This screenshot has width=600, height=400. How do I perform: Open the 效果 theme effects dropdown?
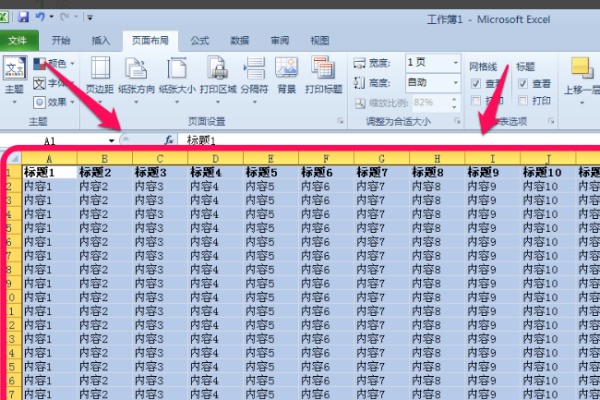coord(54,102)
